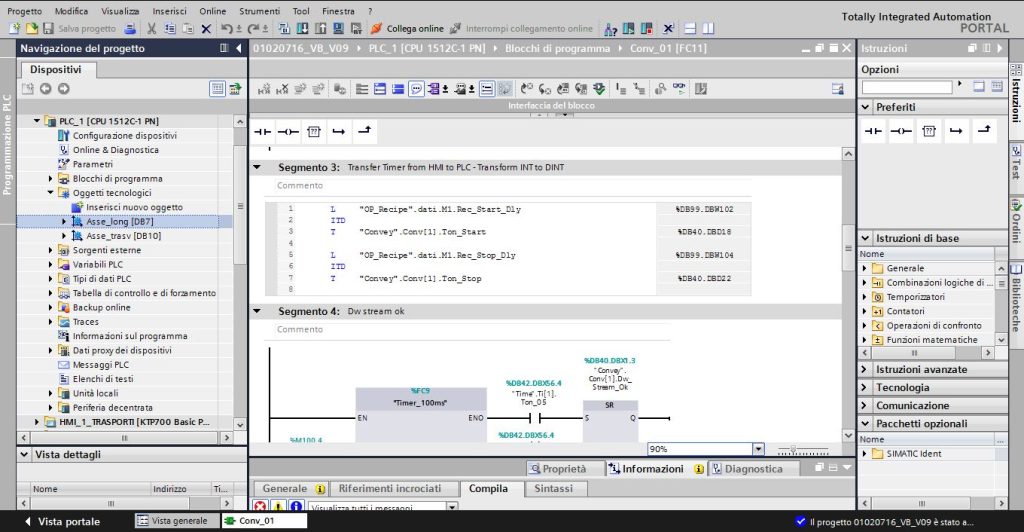Click the project tree horizontal scrollbar
This screenshot has width=1024, height=532.
(x=124, y=438)
